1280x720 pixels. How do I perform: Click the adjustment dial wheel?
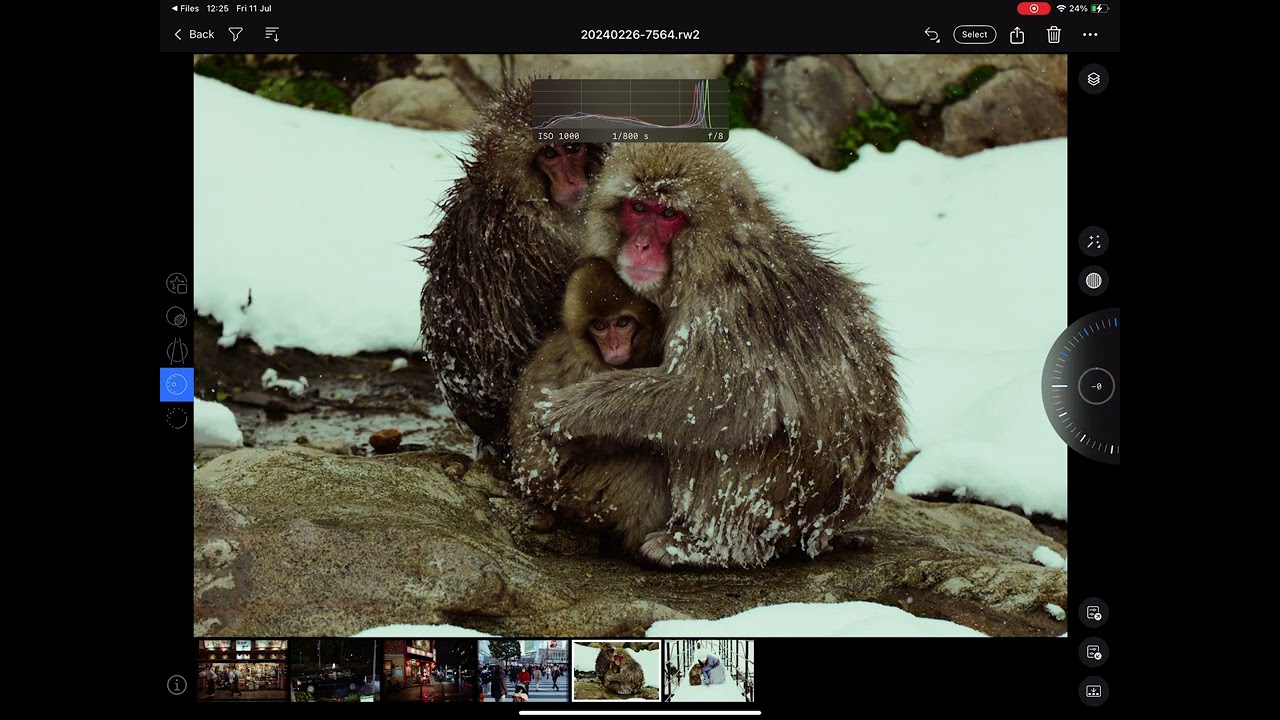(1080, 386)
